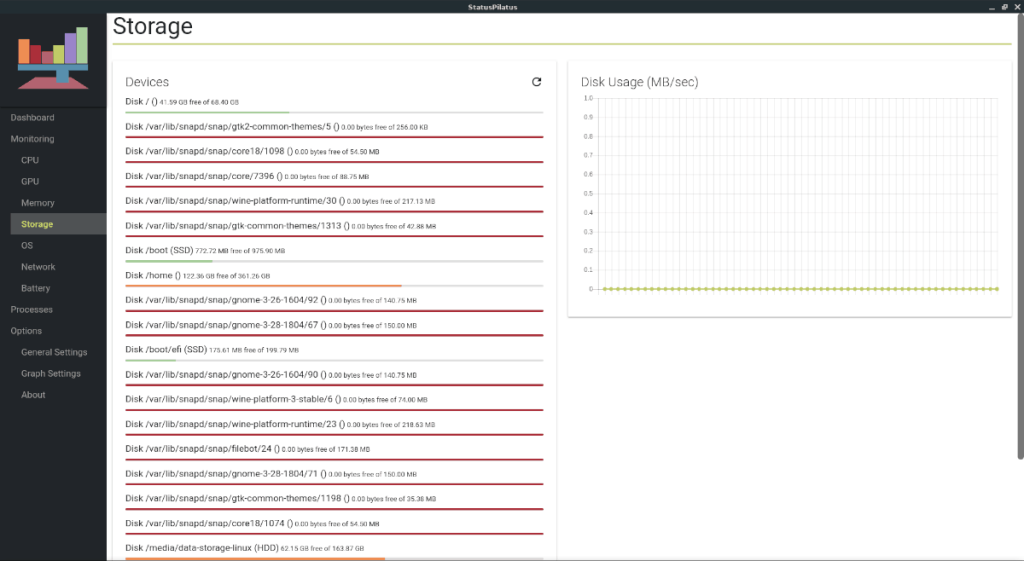Click the vertical scrollbar on the right
Screen dimensions: 1024x561
[1018, 250]
